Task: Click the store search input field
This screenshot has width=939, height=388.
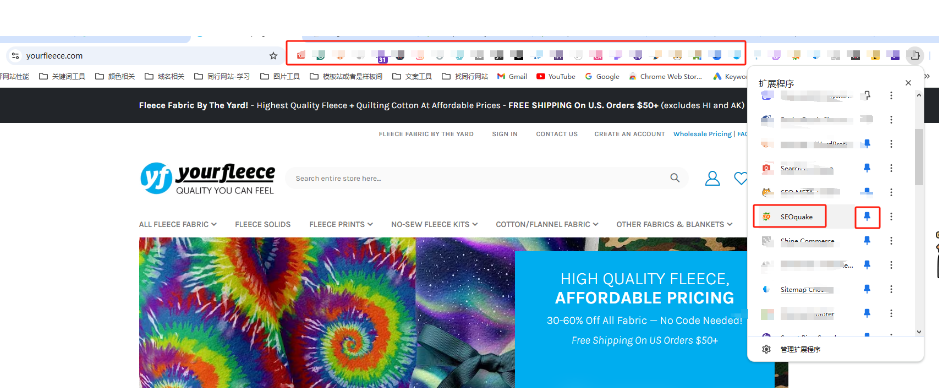Action: coord(479,178)
